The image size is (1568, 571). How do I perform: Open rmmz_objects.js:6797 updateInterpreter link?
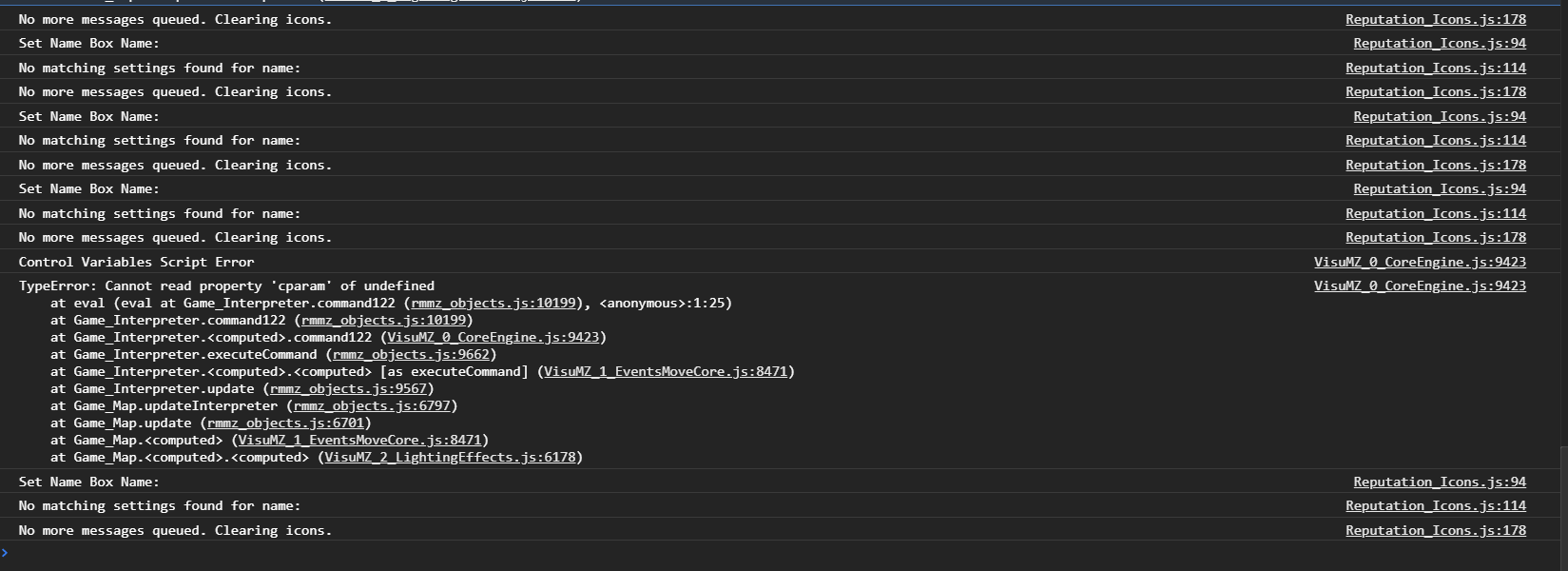tap(372, 405)
